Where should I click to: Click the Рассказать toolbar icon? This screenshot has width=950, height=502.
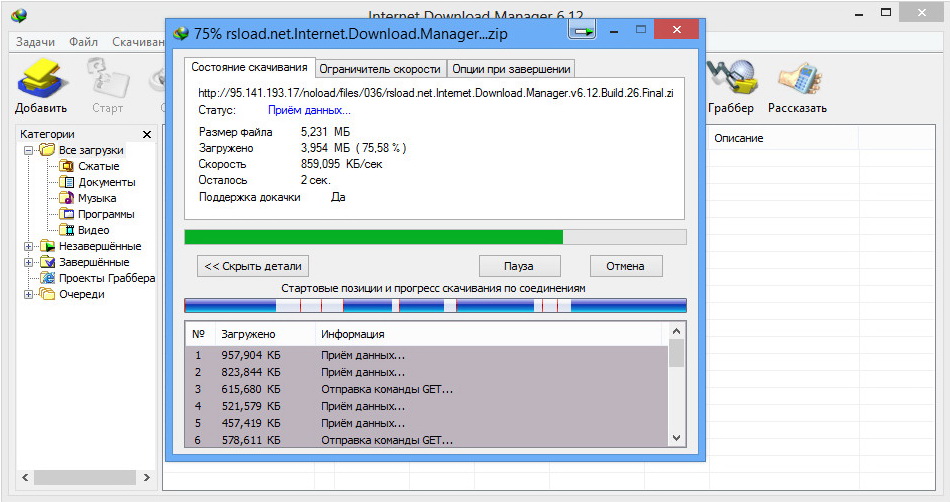tap(799, 79)
